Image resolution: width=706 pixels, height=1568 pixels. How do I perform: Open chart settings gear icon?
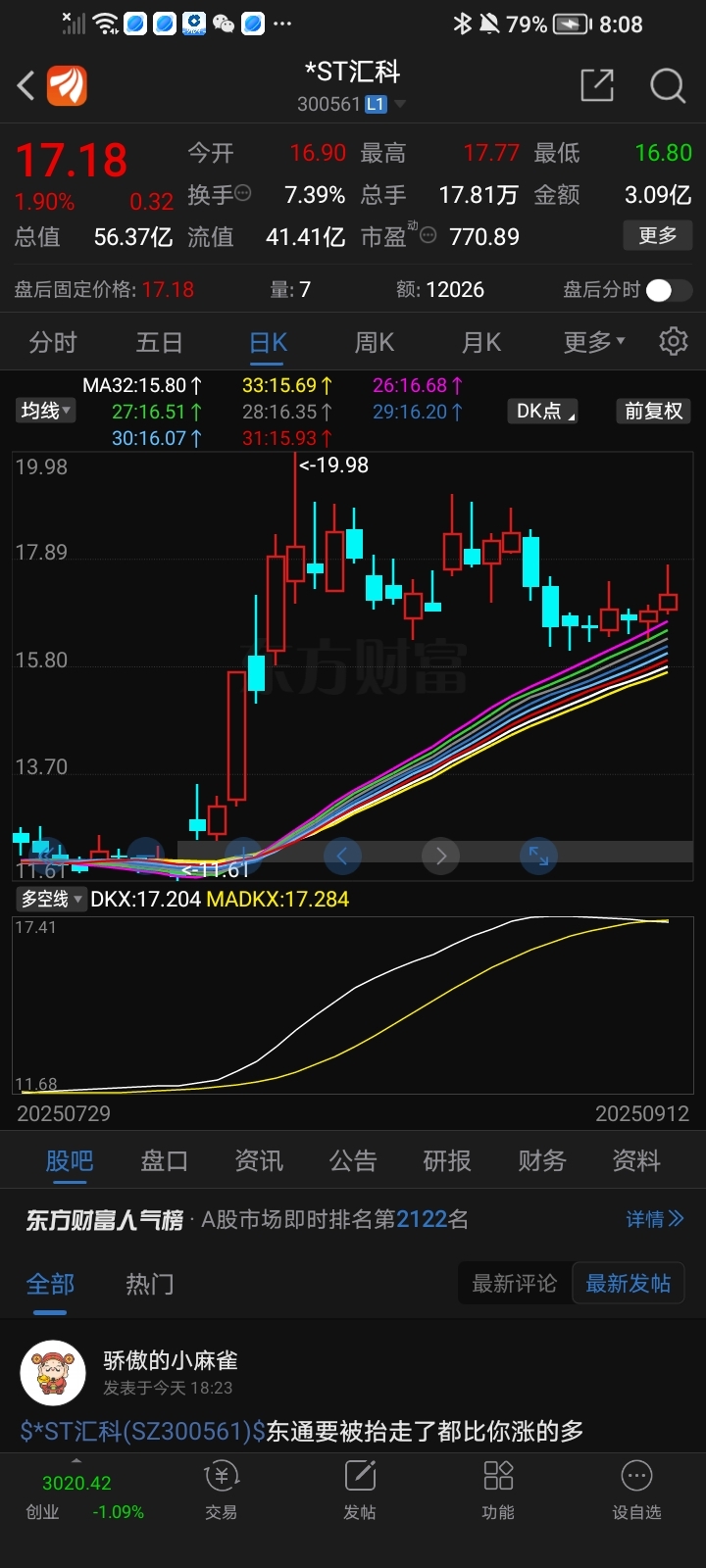click(x=674, y=342)
